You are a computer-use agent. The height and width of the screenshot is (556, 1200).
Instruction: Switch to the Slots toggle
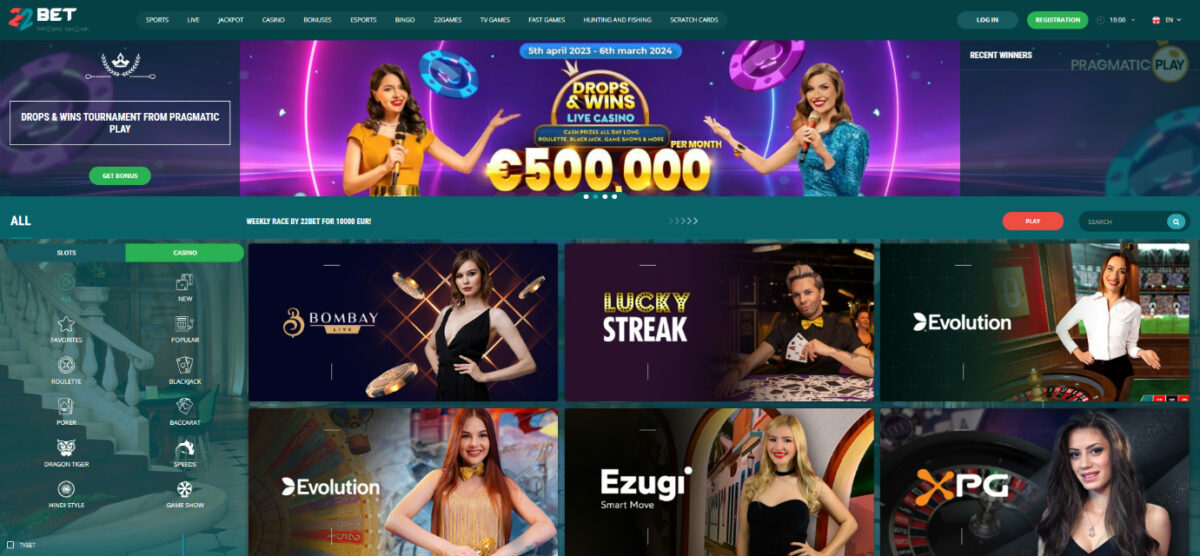[x=66, y=253]
